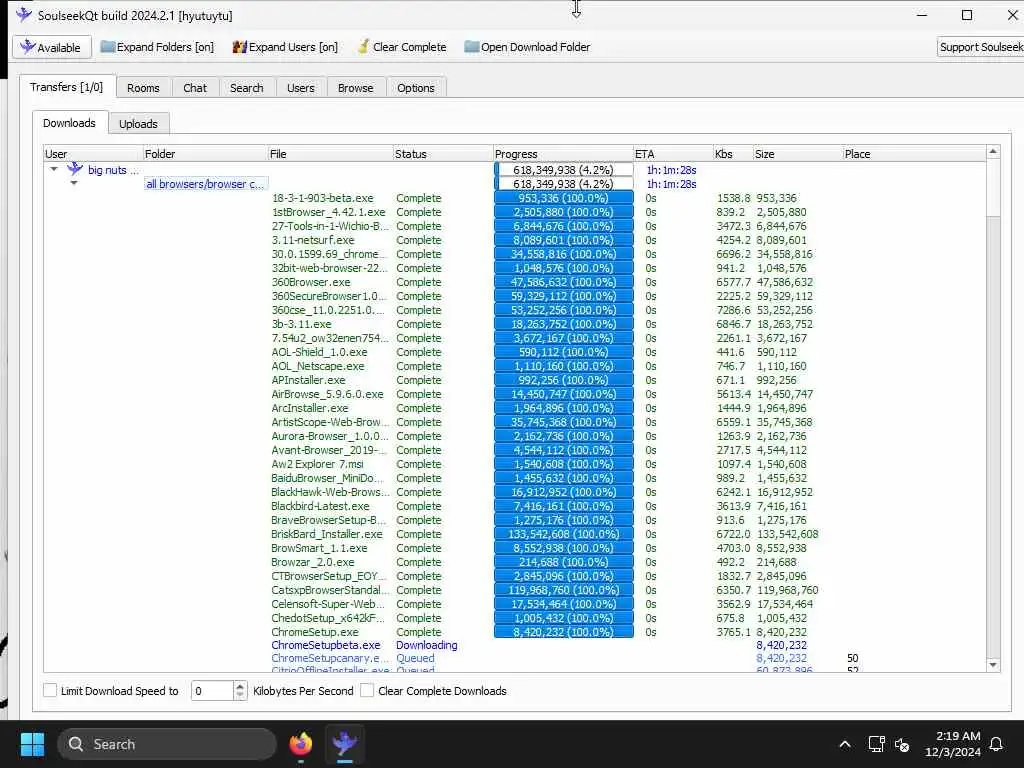Click the Expand Users [on] button
The width and height of the screenshot is (1024, 768).
click(285, 47)
